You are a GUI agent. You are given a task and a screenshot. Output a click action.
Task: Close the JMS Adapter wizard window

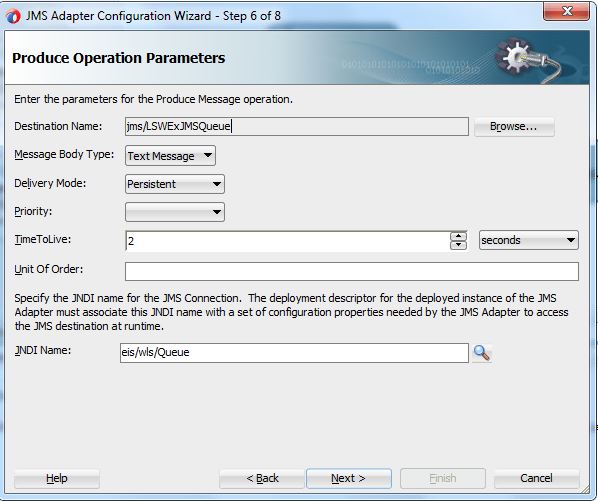pyautogui.click(x=566, y=11)
